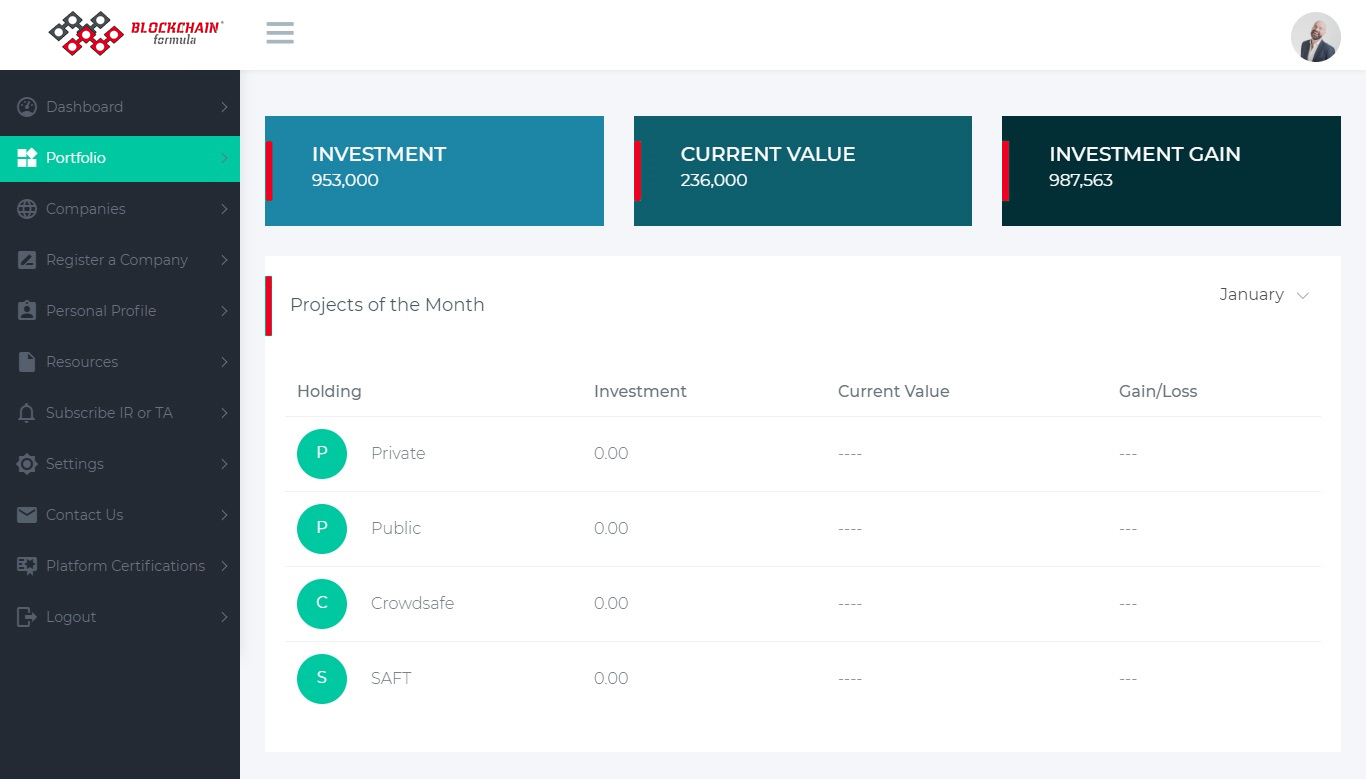Image resolution: width=1366 pixels, height=779 pixels.
Task: Click the Companies globe icon
Action: pyautogui.click(x=27, y=209)
